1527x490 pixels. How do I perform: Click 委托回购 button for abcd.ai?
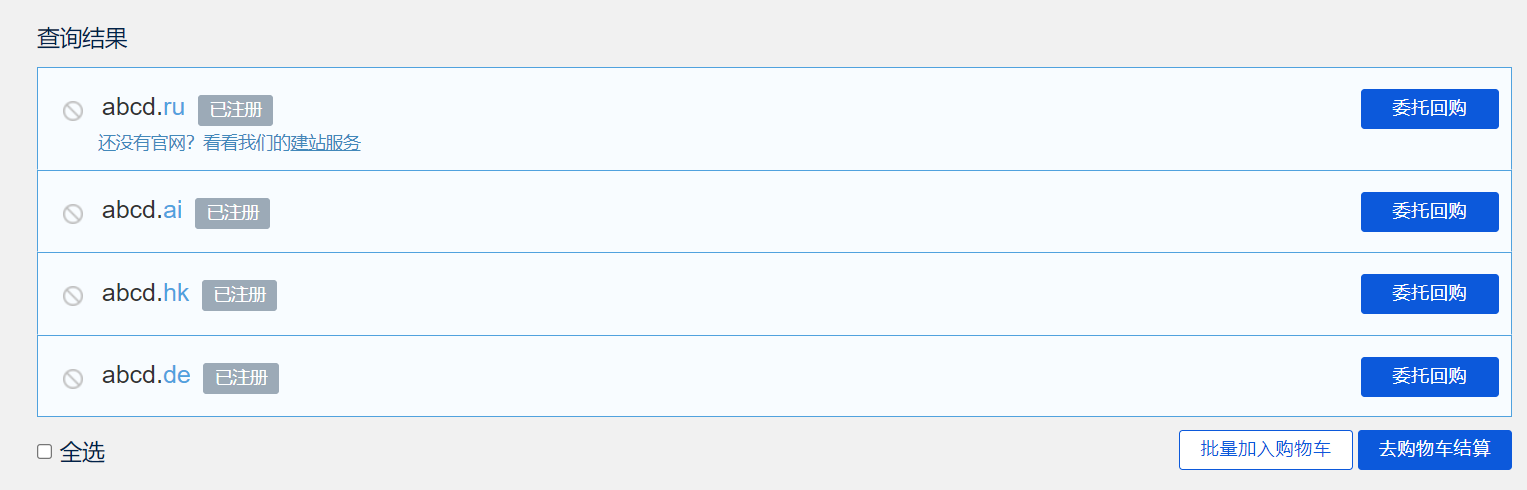tap(1429, 212)
